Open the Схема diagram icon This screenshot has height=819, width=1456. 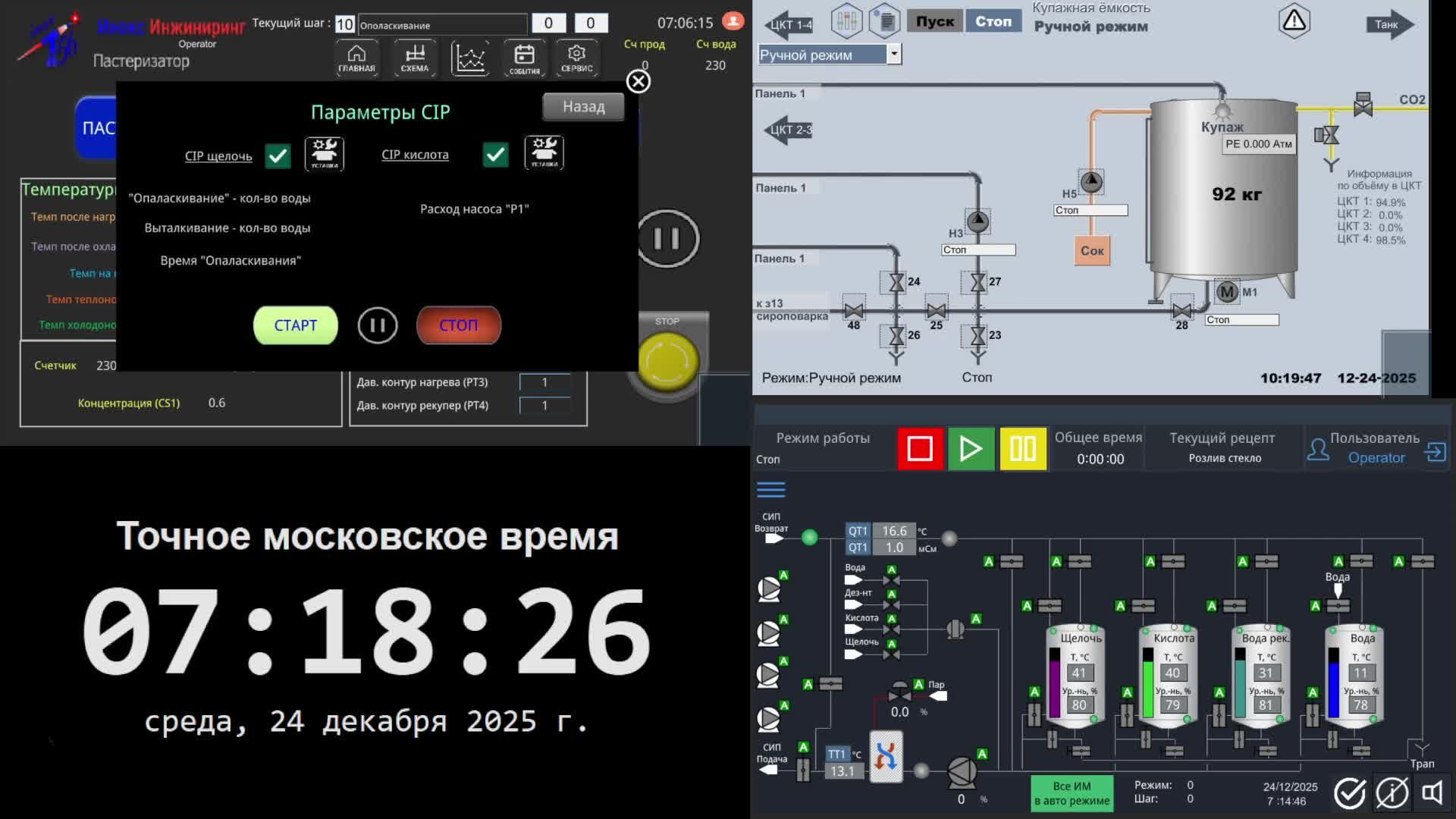point(414,58)
